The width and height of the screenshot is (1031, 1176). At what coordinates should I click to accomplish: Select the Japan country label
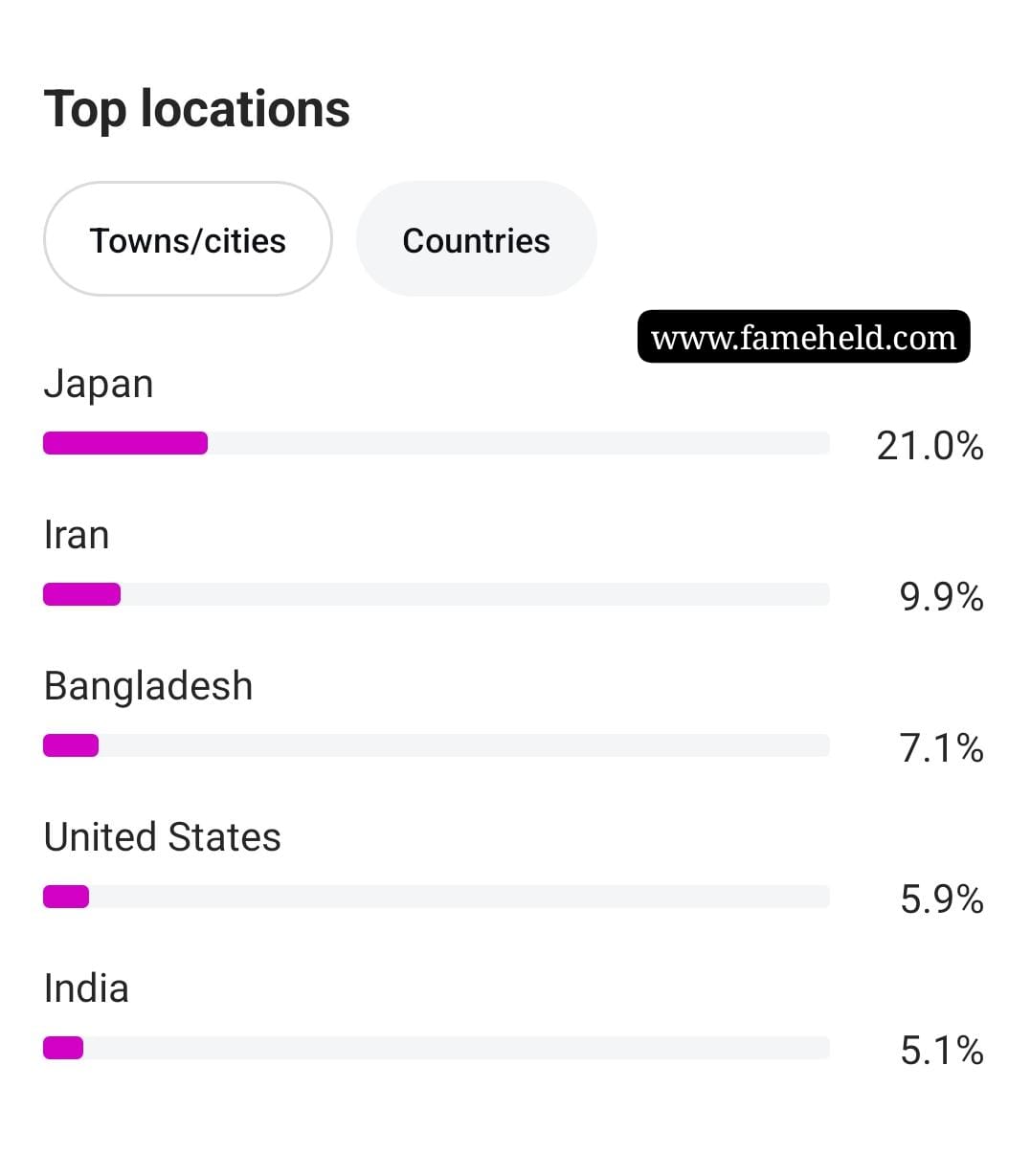[x=99, y=384]
